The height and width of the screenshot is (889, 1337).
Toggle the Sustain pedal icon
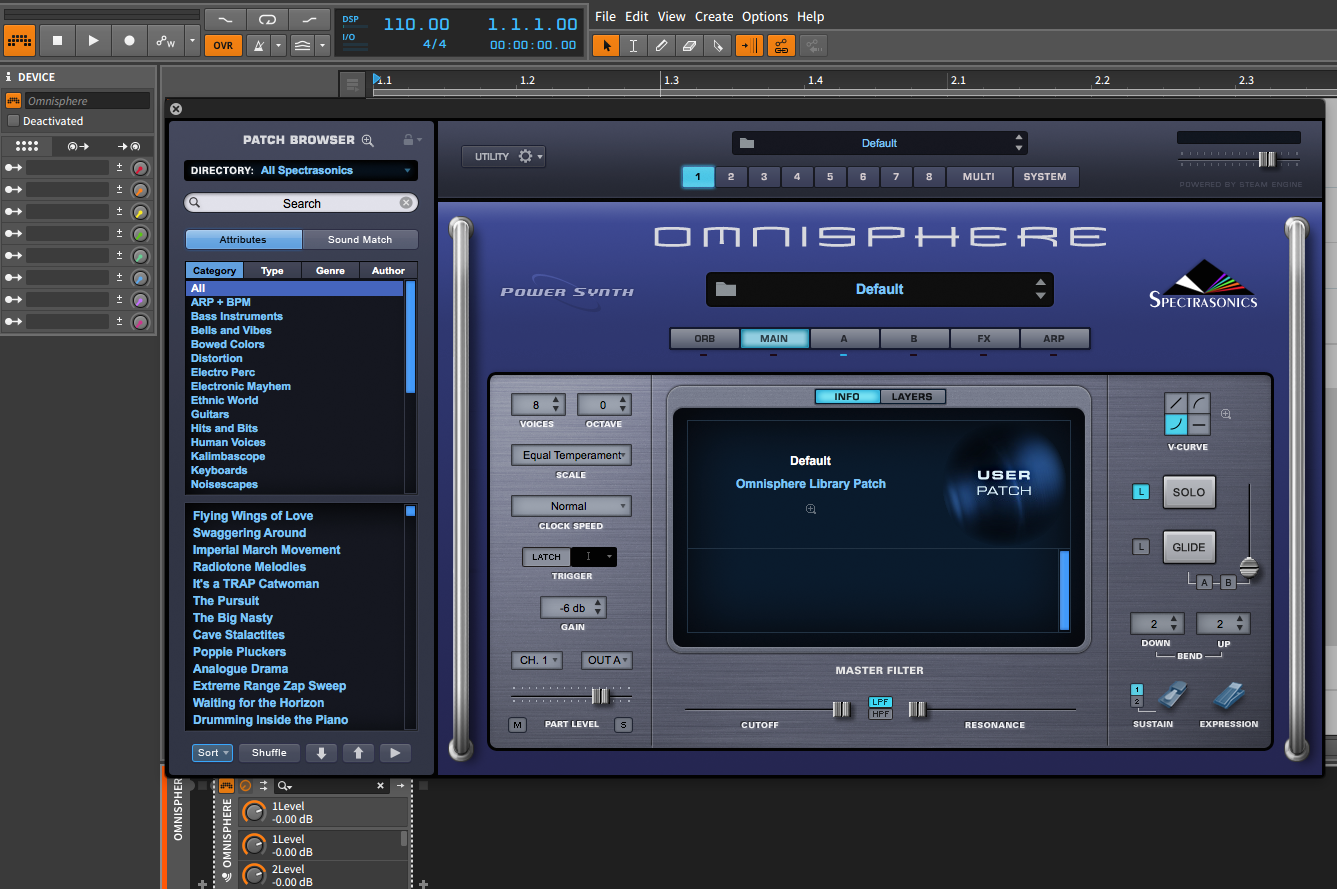(x=1172, y=695)
